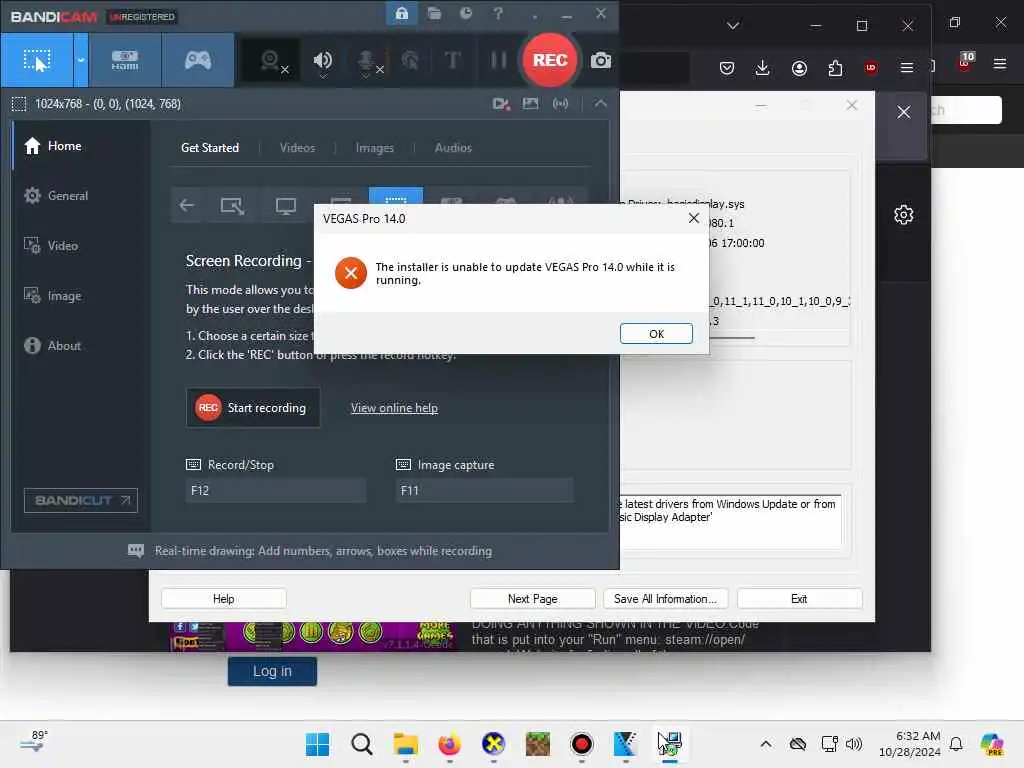This screenshot has width=1024, height=768.
Task: Click OK in the VEGAS Pro dialog
Action: point(656,334)
